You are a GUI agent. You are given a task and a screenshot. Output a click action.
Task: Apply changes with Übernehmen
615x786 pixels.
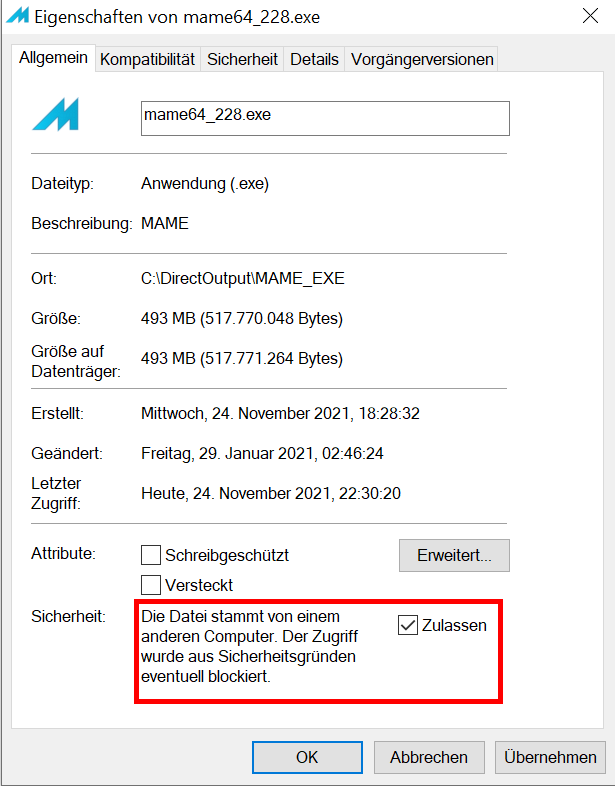pyautogui.click(x=550, y=757)
